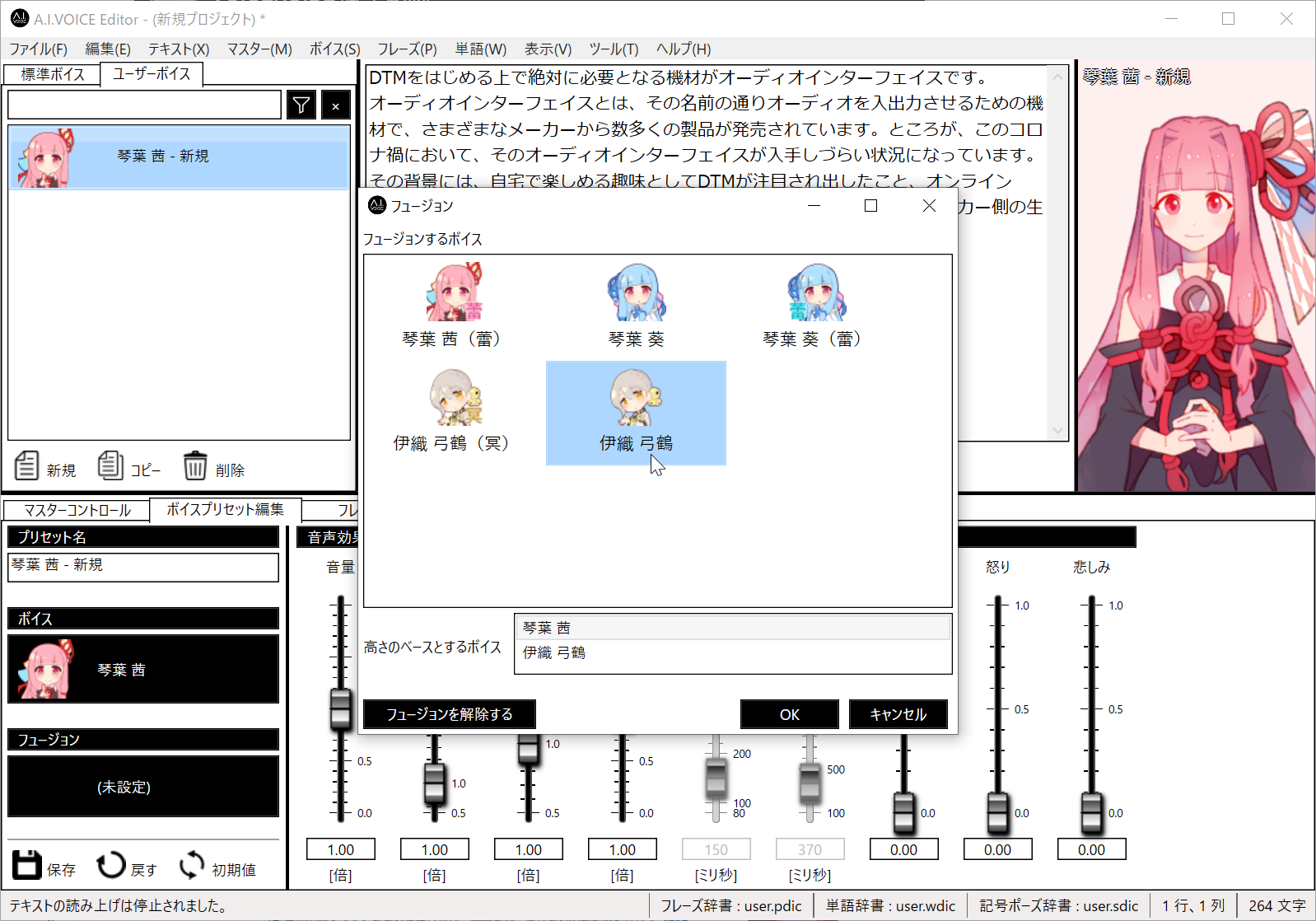Select 伊織 弓鶴（冥） voice in fusion dialog
The height and width of the screenshot is (921, 1316).
pyautogui.click(x=455, y=412)
